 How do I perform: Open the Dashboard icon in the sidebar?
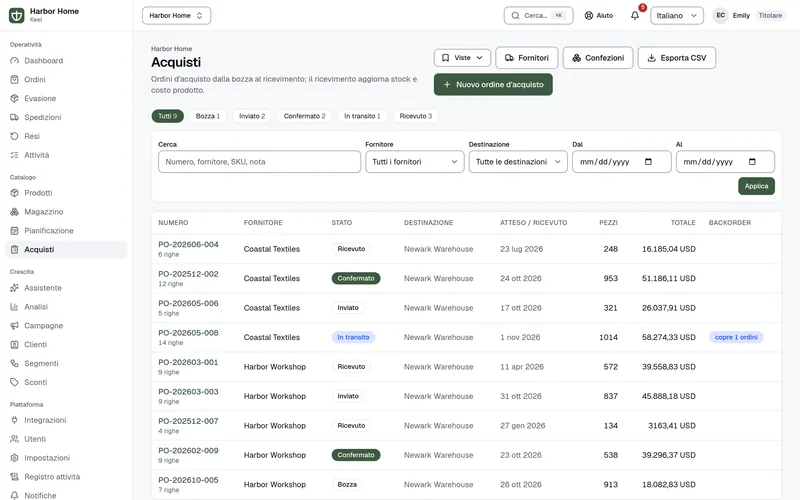coord(14,61)
